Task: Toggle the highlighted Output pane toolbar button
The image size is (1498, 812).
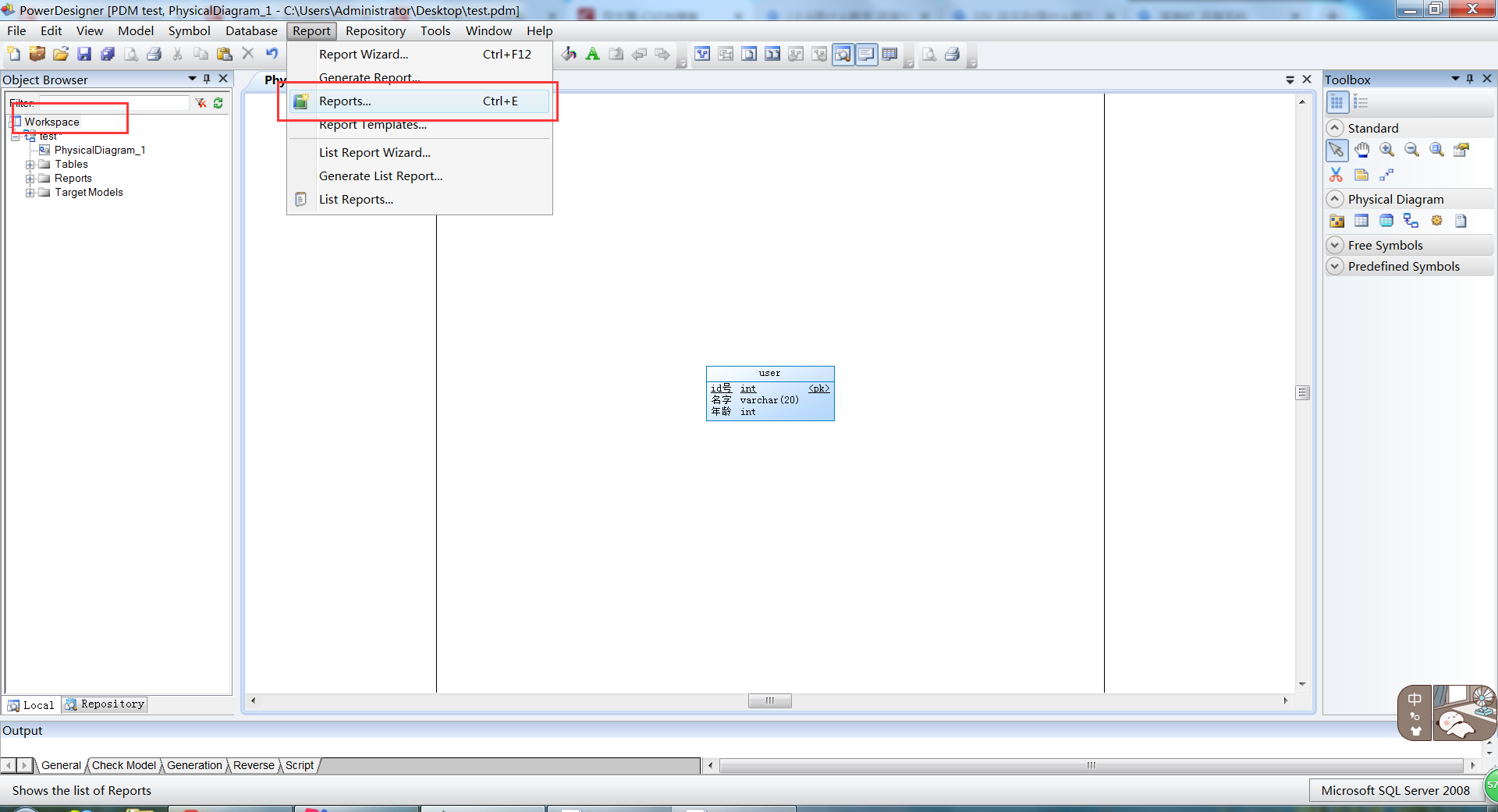Action: 866,54
